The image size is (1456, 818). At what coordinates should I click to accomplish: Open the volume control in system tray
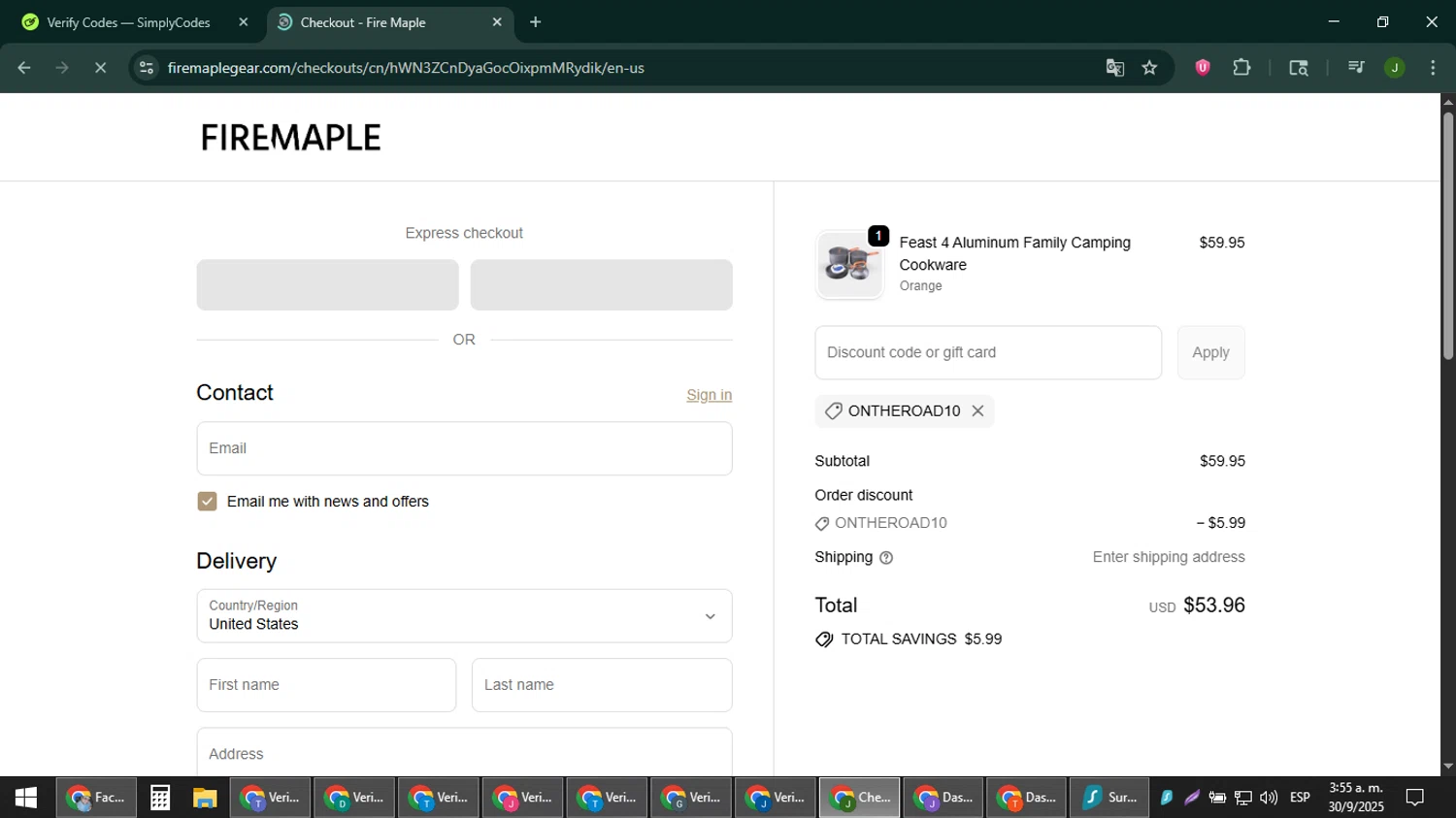coord(1269,798)
